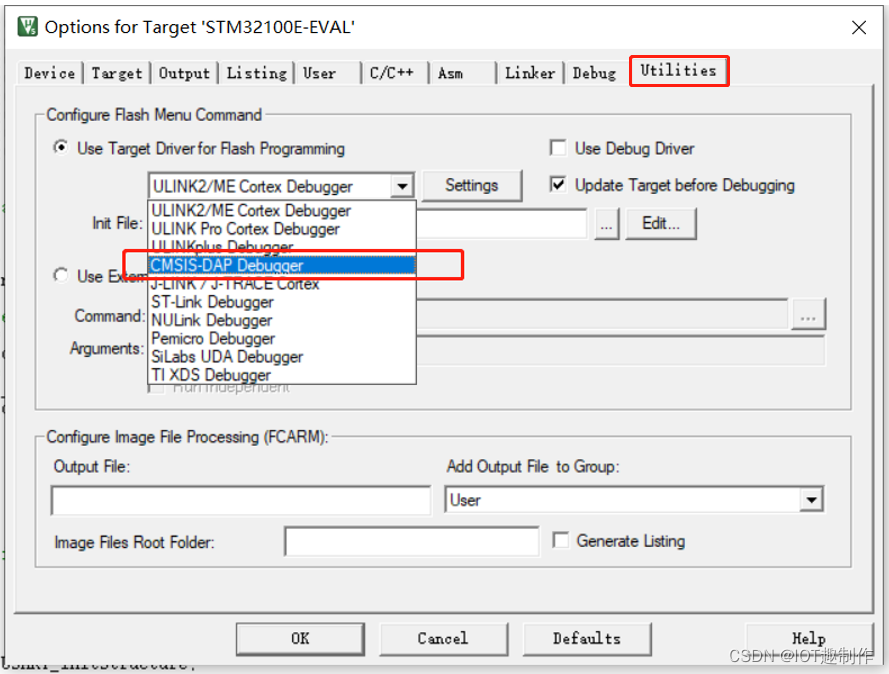Select the Utilities tab
Viewport: 889px width, 674px height.
(x=679, y=70)
